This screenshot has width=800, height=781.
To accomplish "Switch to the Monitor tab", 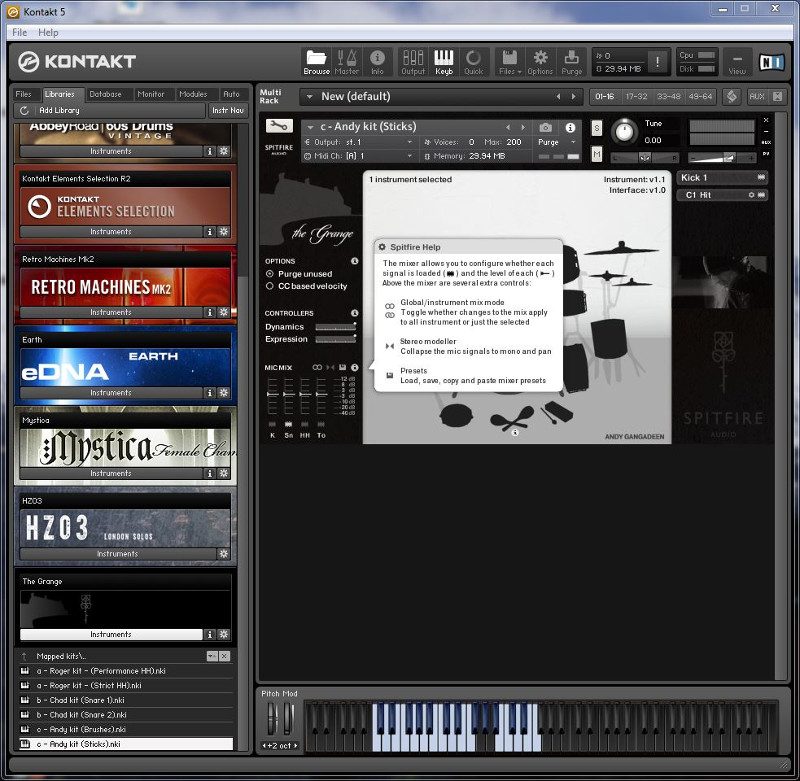I will coord(151,94).
